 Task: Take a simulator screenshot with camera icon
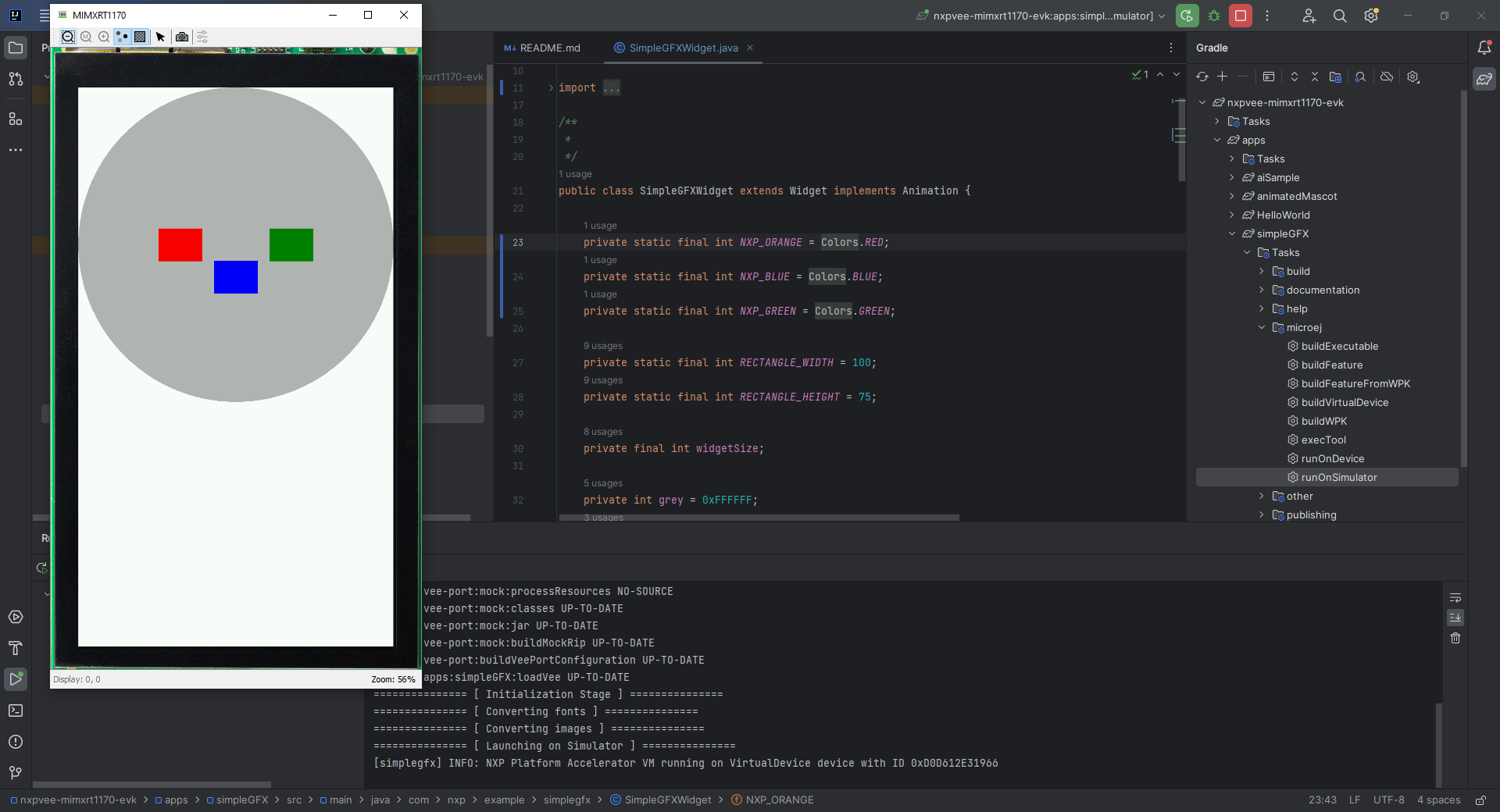pos(182,37)
